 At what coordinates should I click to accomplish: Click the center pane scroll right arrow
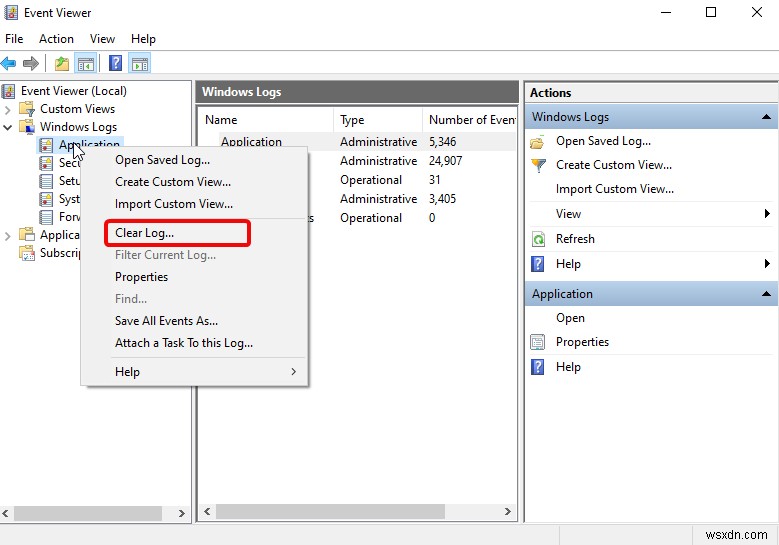[507, 512]
